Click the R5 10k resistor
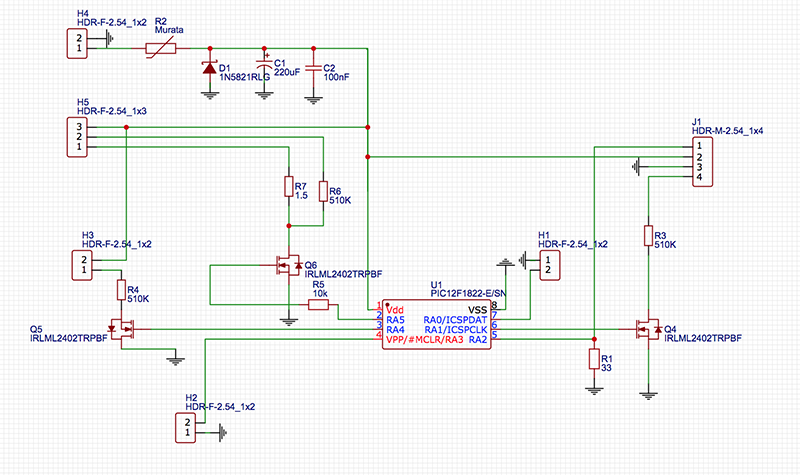800x475 pixels. click(319, 305)
